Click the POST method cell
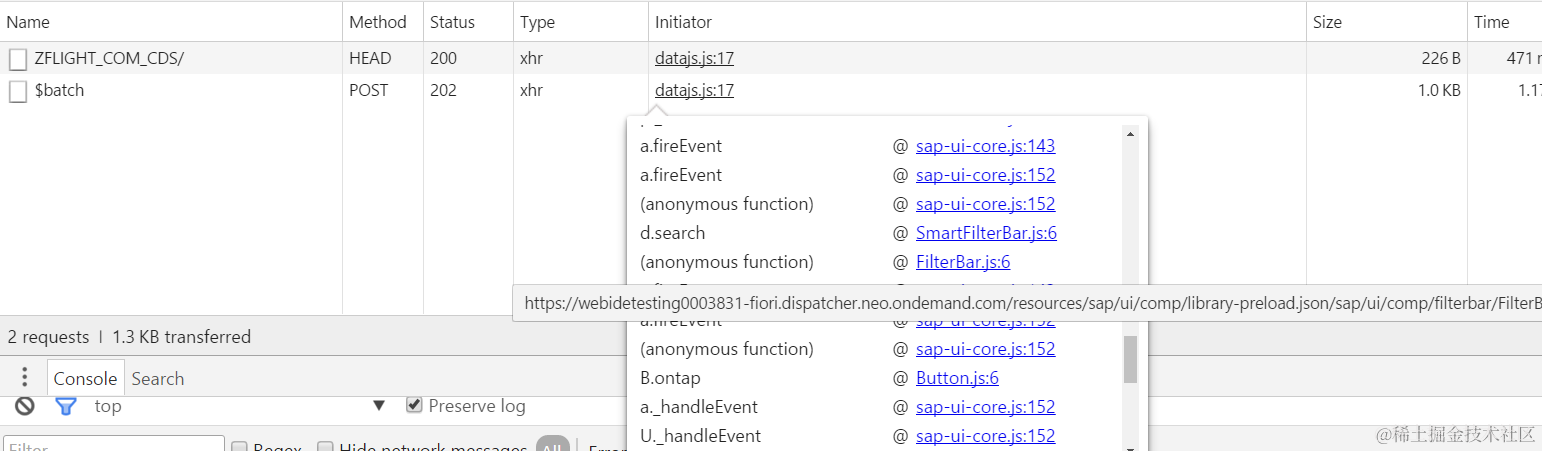This screenshot has width=1542, height=451. click(x=369, y=91)
